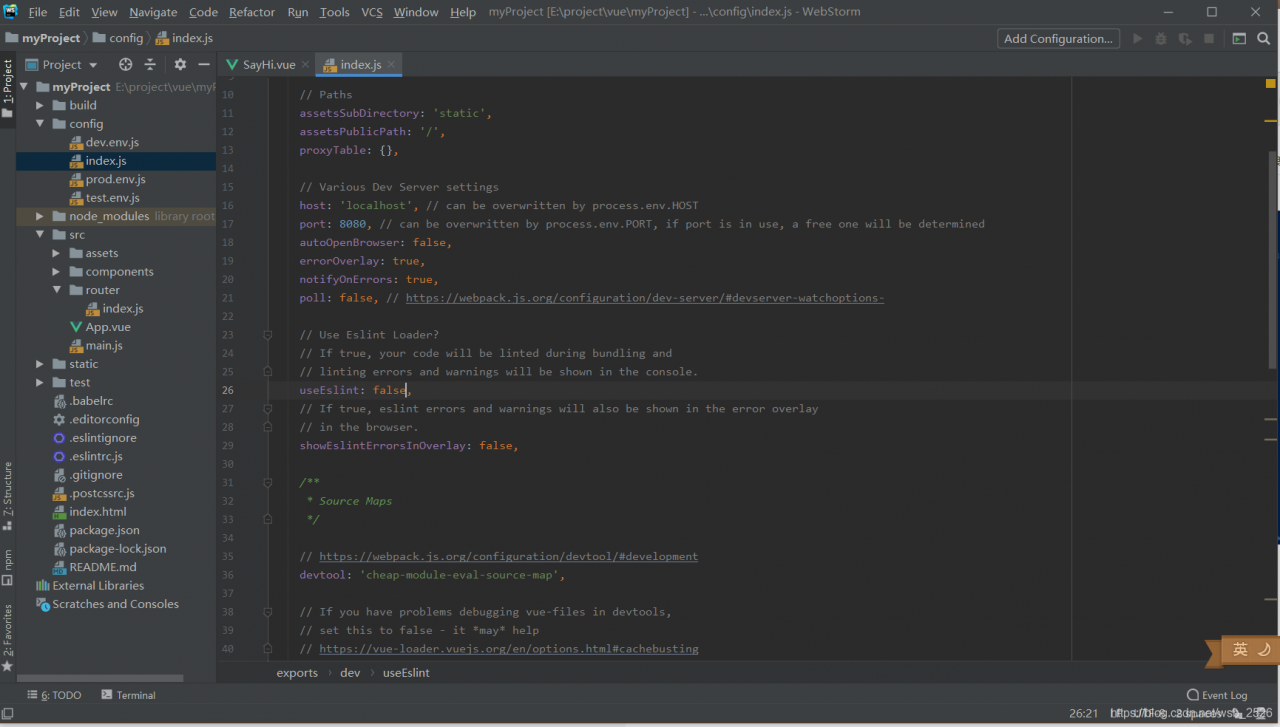Screen dimensions: 1280x727
Task: Toggle the 2: Favorites tool window
Action: click(x=7, y=636)
